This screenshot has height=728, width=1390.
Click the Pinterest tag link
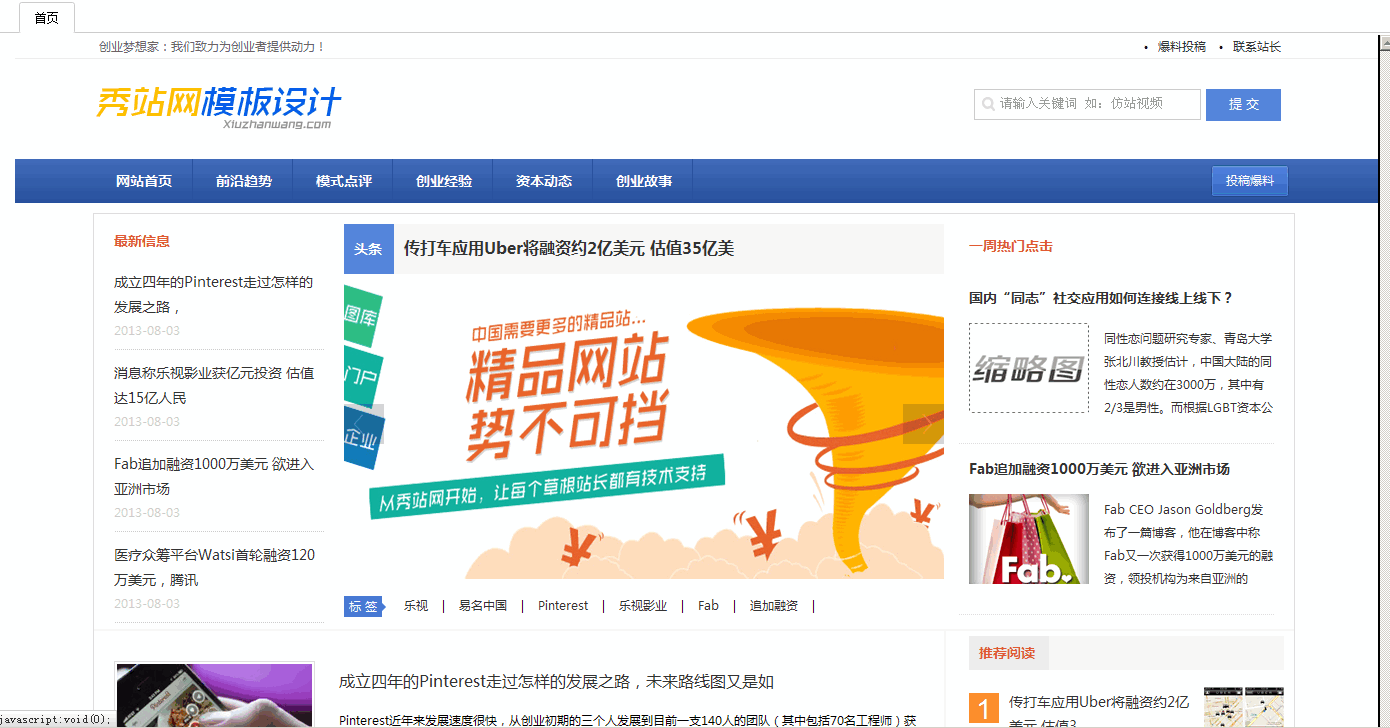[x=562, y=605]
